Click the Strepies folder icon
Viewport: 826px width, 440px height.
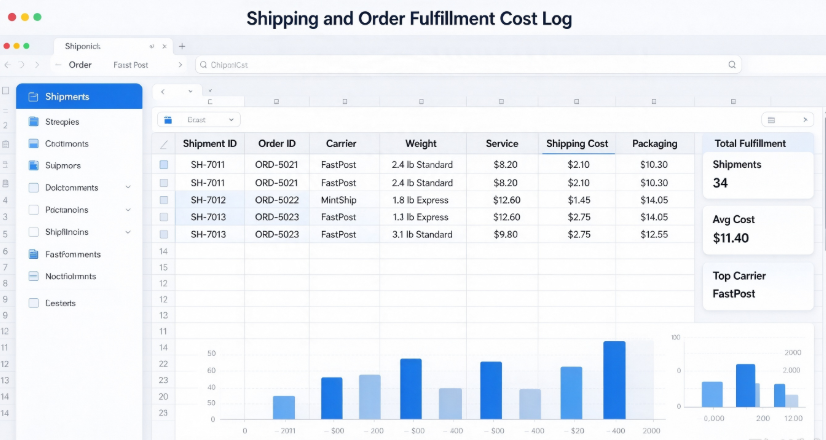click(34, 122)
